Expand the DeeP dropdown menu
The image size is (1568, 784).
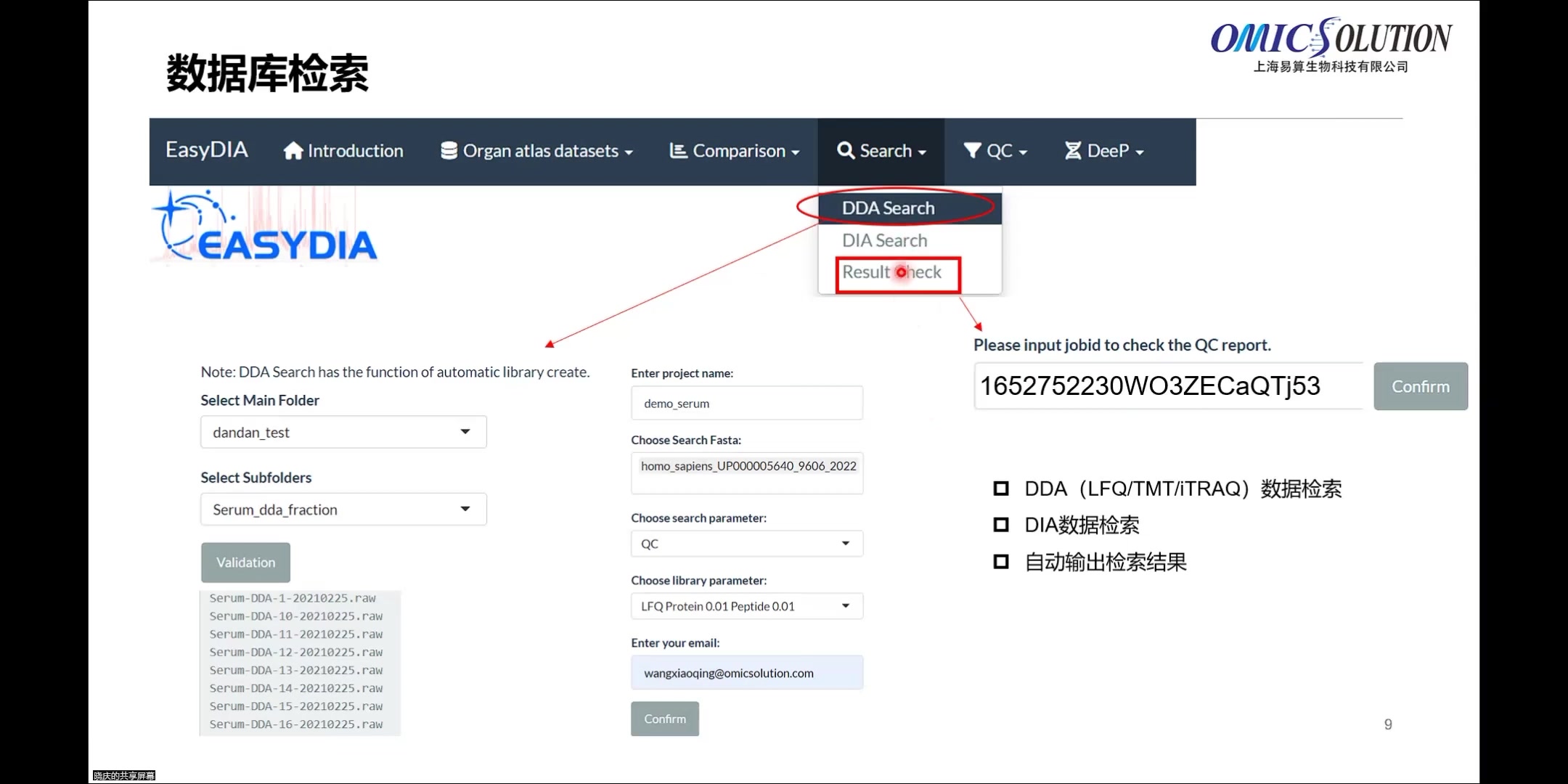(x=1104, y=151)
